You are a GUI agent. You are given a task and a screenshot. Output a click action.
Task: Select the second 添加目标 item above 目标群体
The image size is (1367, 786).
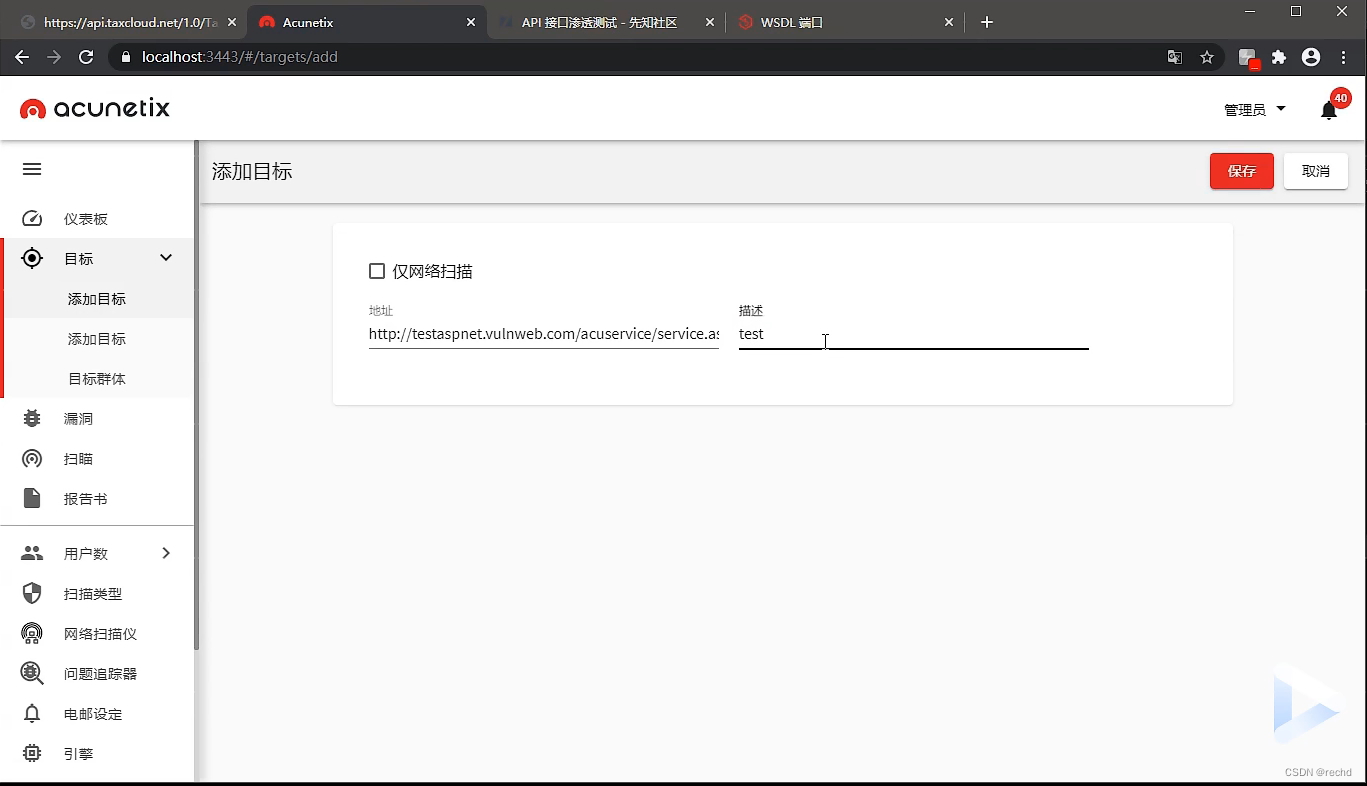97,339
